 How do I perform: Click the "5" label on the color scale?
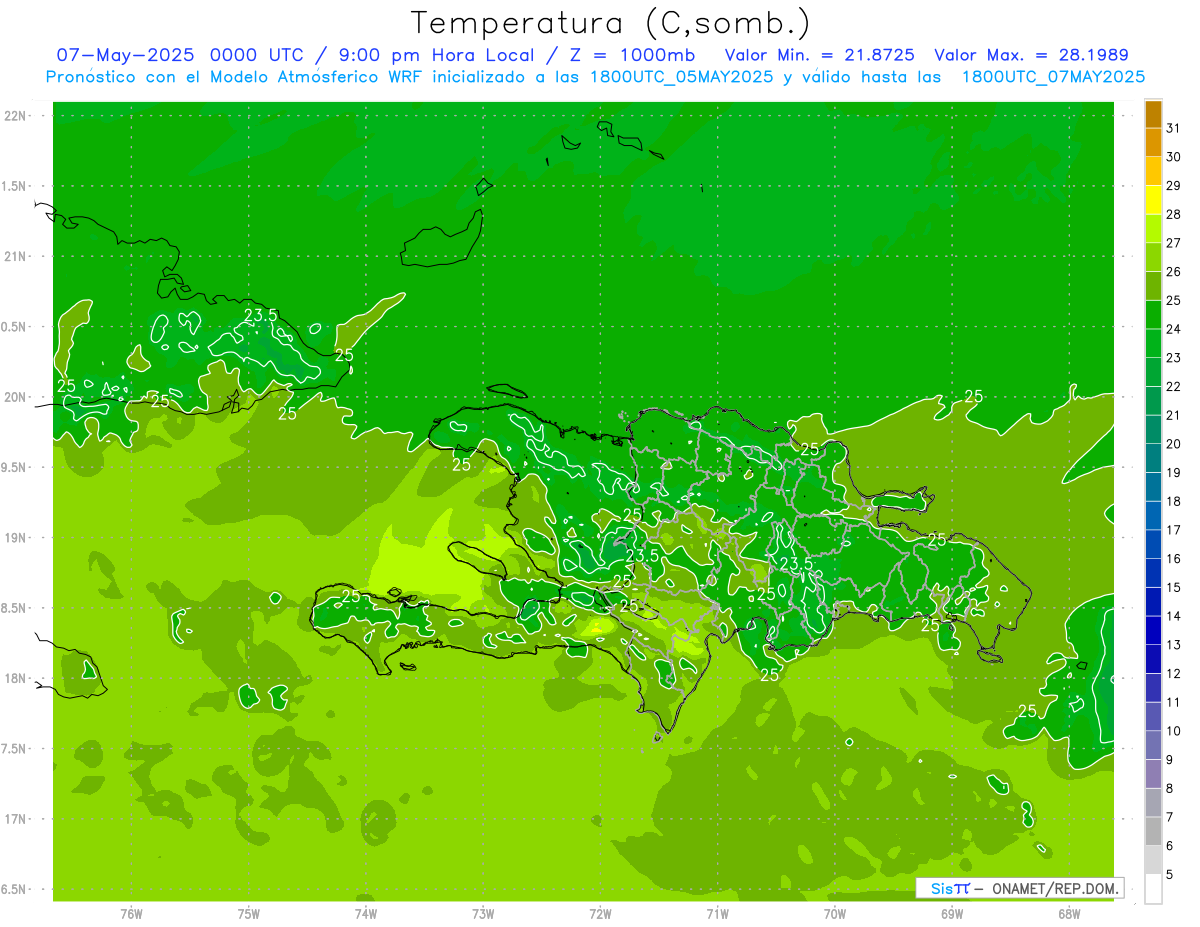pos(1170,874)
